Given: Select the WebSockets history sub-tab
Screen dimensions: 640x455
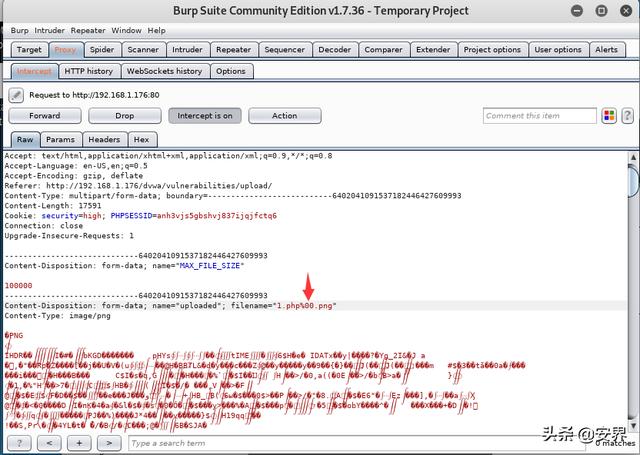Looking at the screenshot, I should tap(165, 71).
